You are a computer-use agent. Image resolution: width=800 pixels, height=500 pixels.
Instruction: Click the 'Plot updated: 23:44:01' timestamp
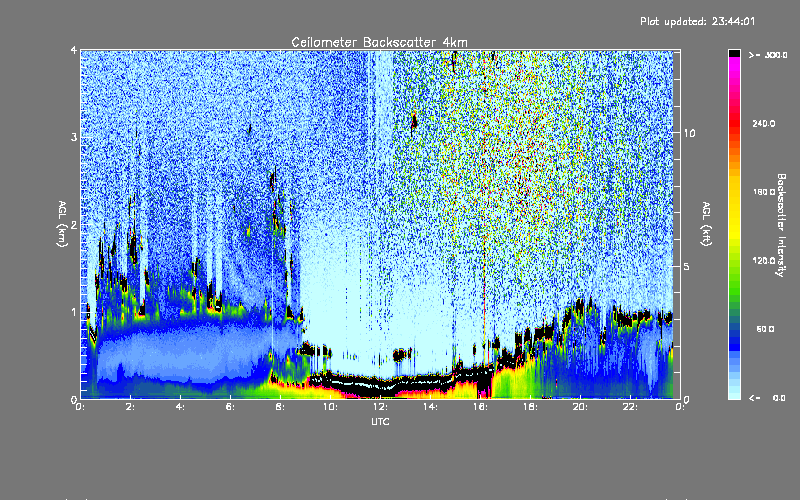click(697, 21)
